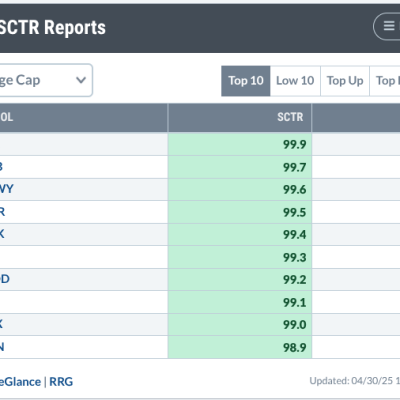
Task: Open the symbol link ending in D
Action: (x=4, y=279)
